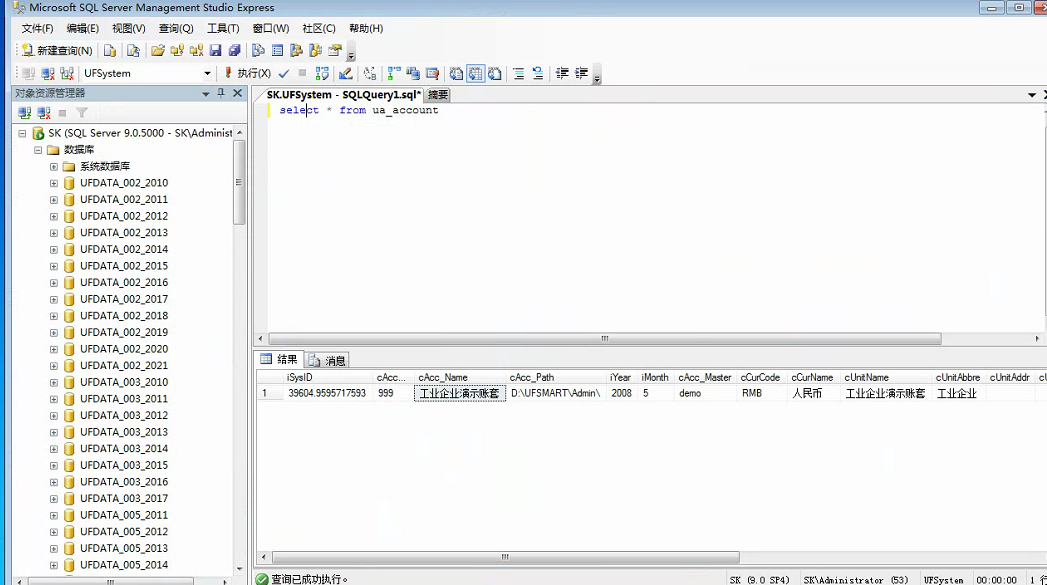Image resolution: width=1047 pixels, height=585 pixels.
Task: Collapse the SK server node
Action: point(22,133)
